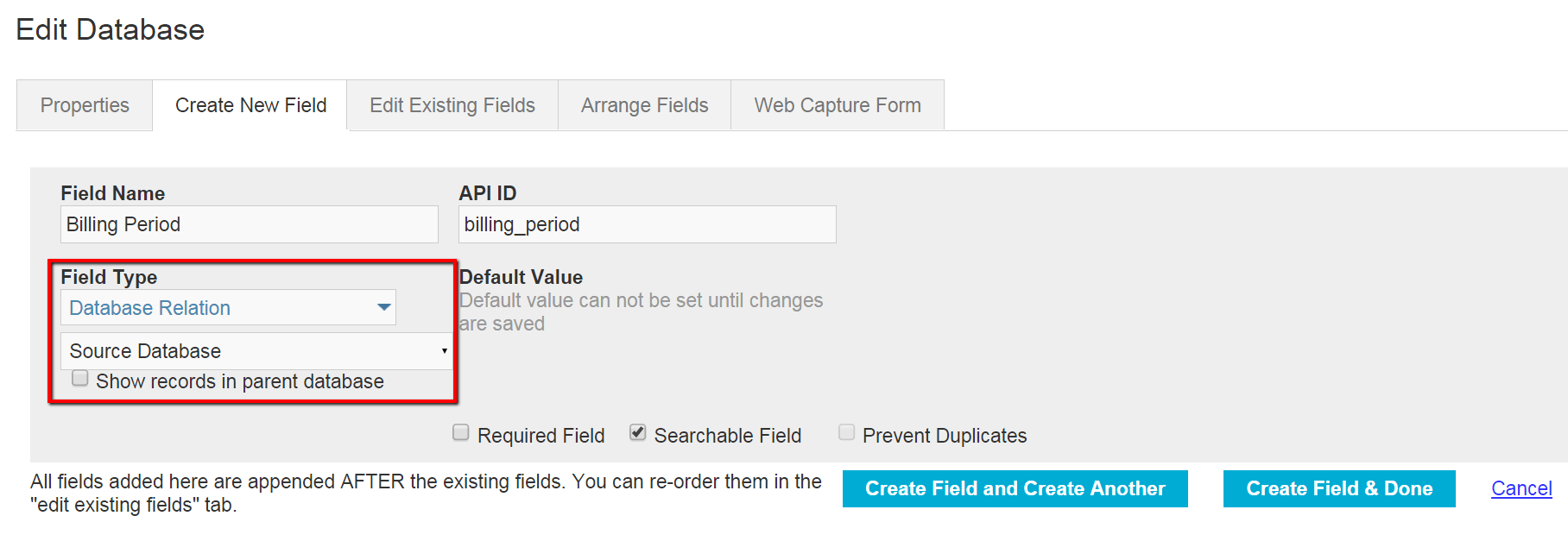Click the Edit Database page heading
Screen dimensions: 1568x541
(x=111, y=30)
